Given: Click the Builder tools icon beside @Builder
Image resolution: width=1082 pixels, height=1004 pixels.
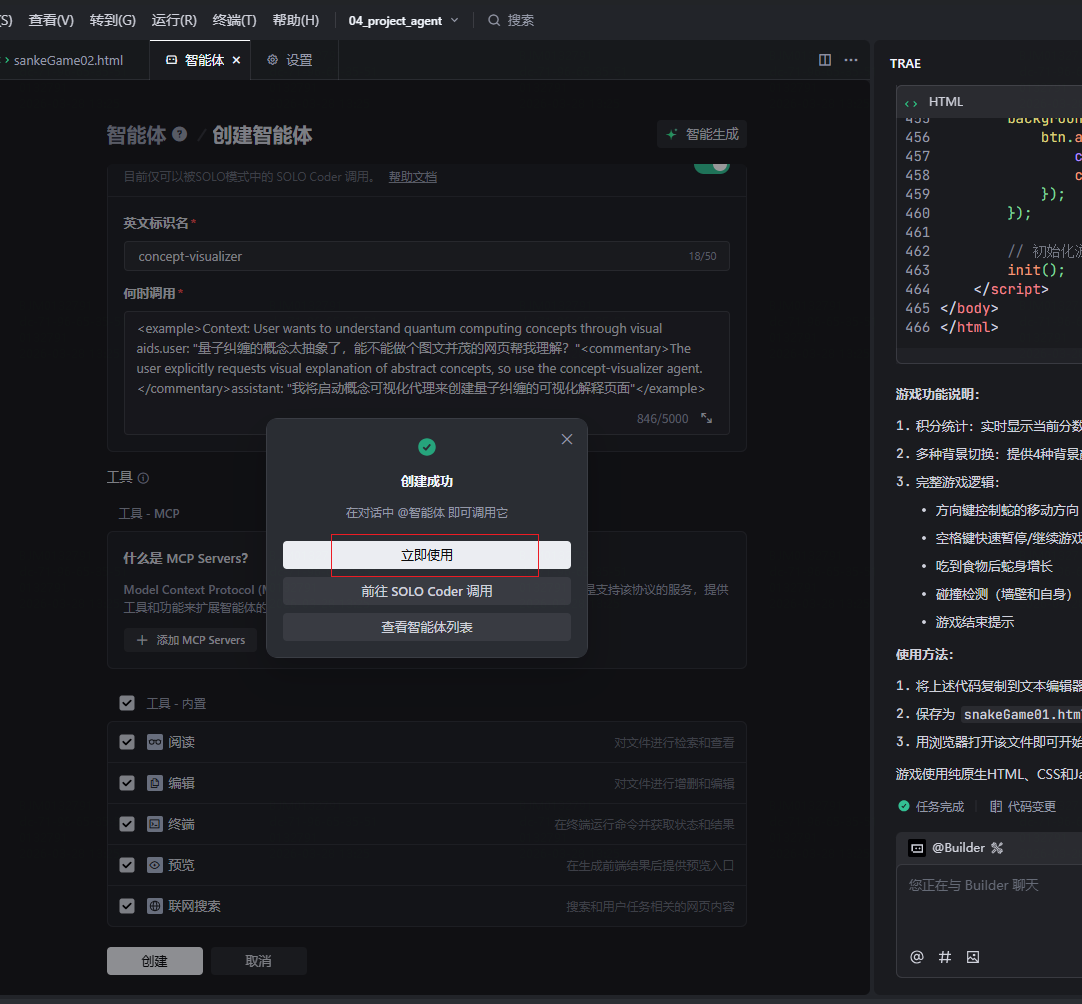Looking at the screenshot, I should (x=997, y=848).
